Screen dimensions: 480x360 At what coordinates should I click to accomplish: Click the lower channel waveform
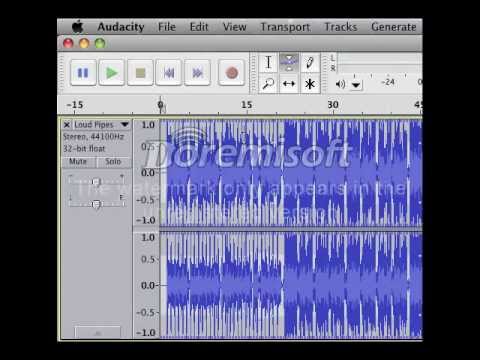291,285
